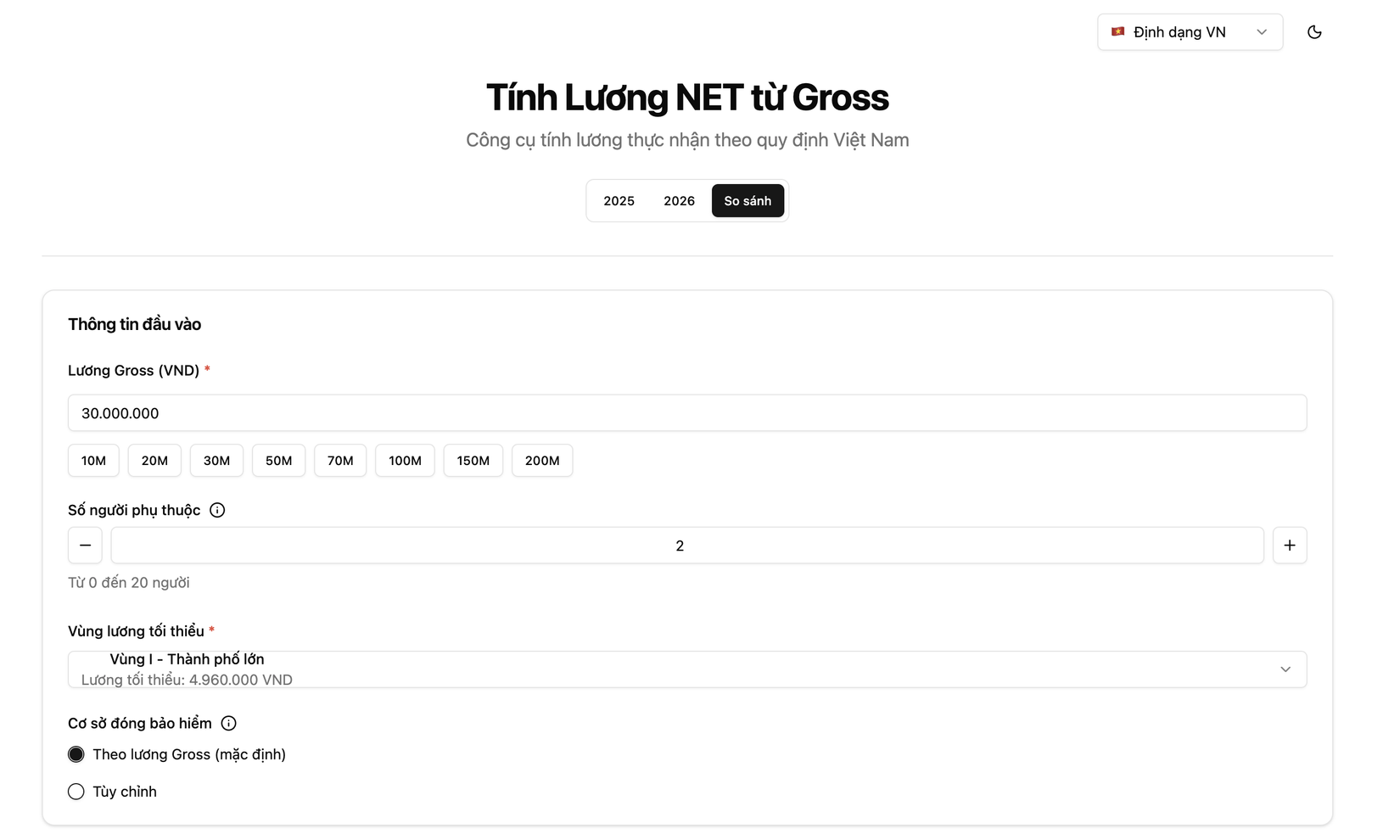Click info icon beside Cơ sở đóng bảo hiểm
Screen dimensions: 1400x840
point(228,723)
